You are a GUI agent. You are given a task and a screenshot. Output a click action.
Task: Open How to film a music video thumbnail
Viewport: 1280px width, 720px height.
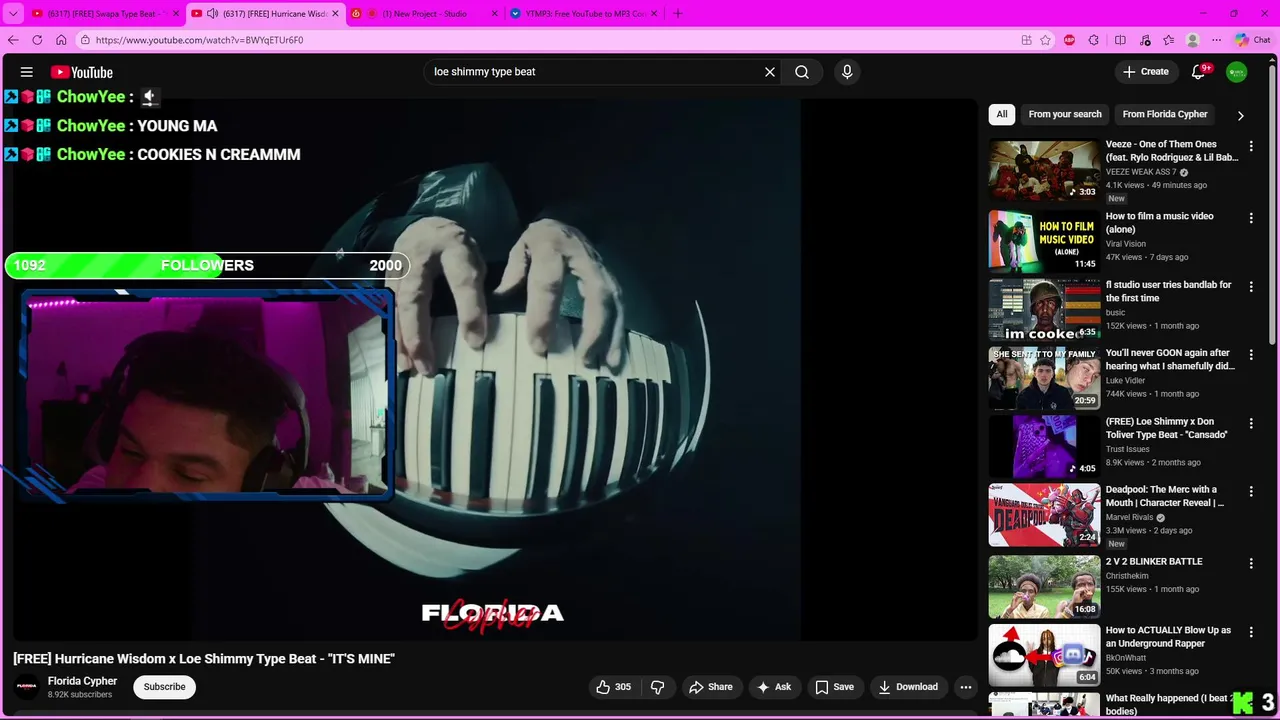tap(1044, 241)
